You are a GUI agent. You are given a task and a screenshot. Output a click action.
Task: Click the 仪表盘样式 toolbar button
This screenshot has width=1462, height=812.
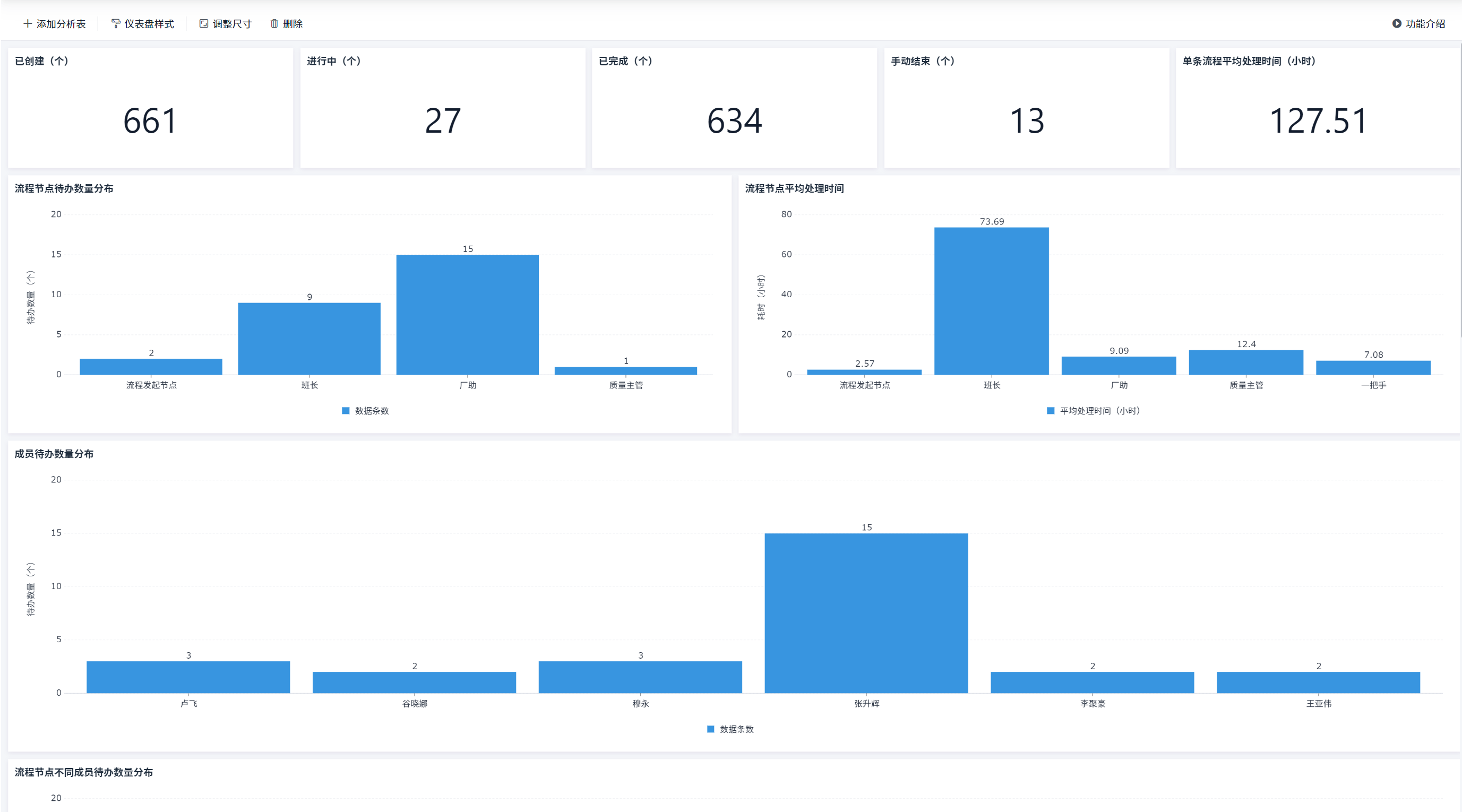point(142,24)
